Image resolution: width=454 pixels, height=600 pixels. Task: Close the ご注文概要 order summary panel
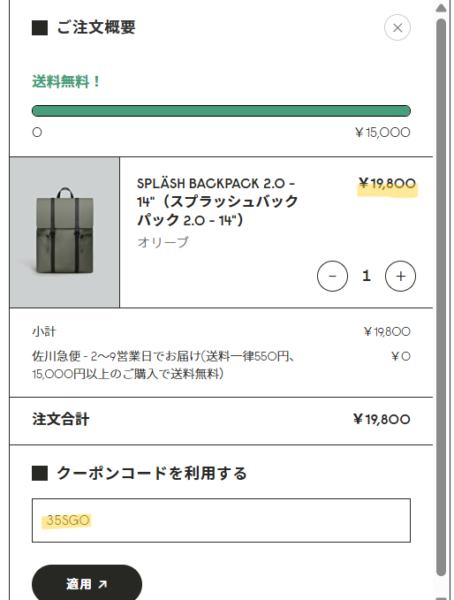[397, 28]
